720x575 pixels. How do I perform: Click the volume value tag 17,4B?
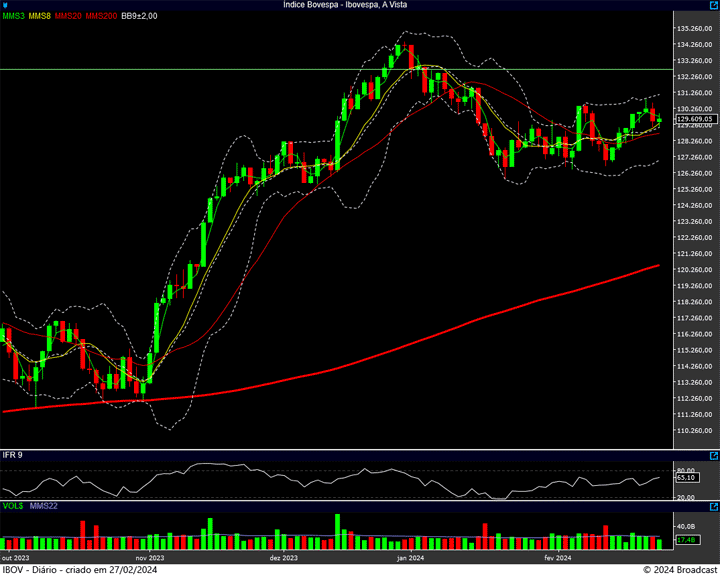(x=686, y=540)
